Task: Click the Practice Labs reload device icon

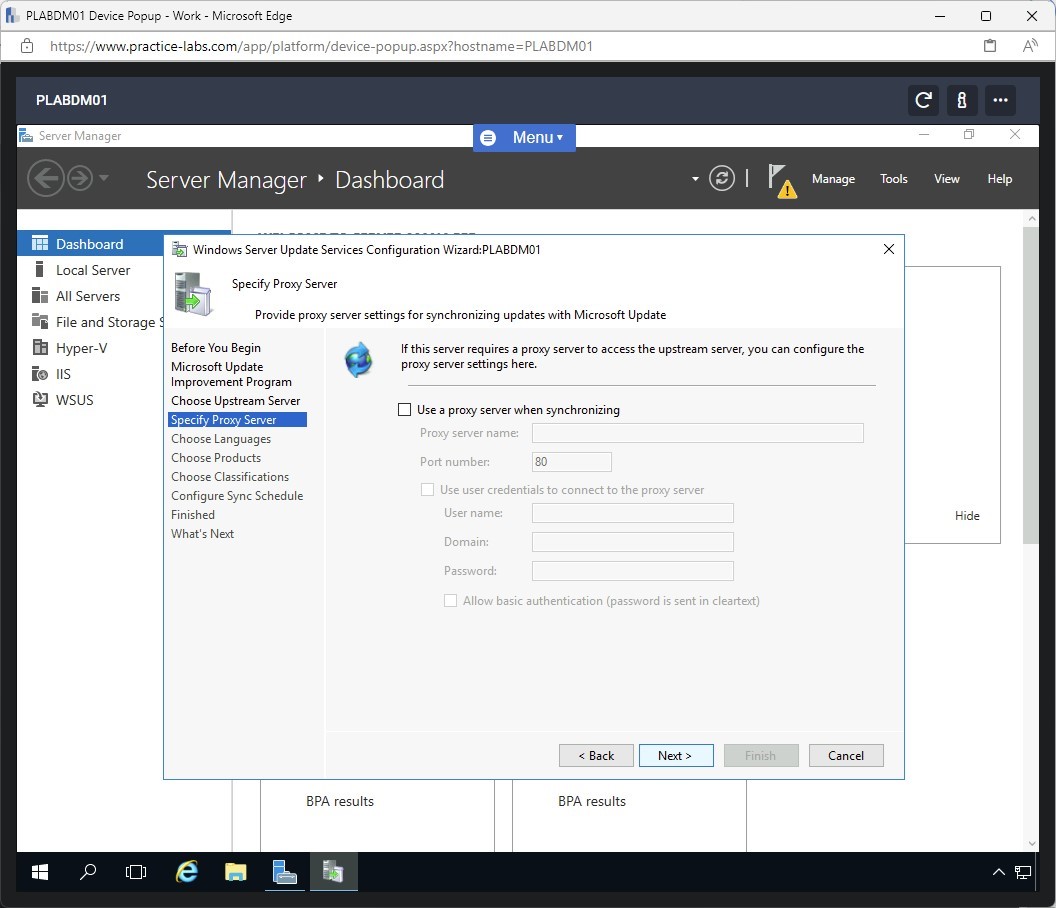Action: tap(923, 100)
